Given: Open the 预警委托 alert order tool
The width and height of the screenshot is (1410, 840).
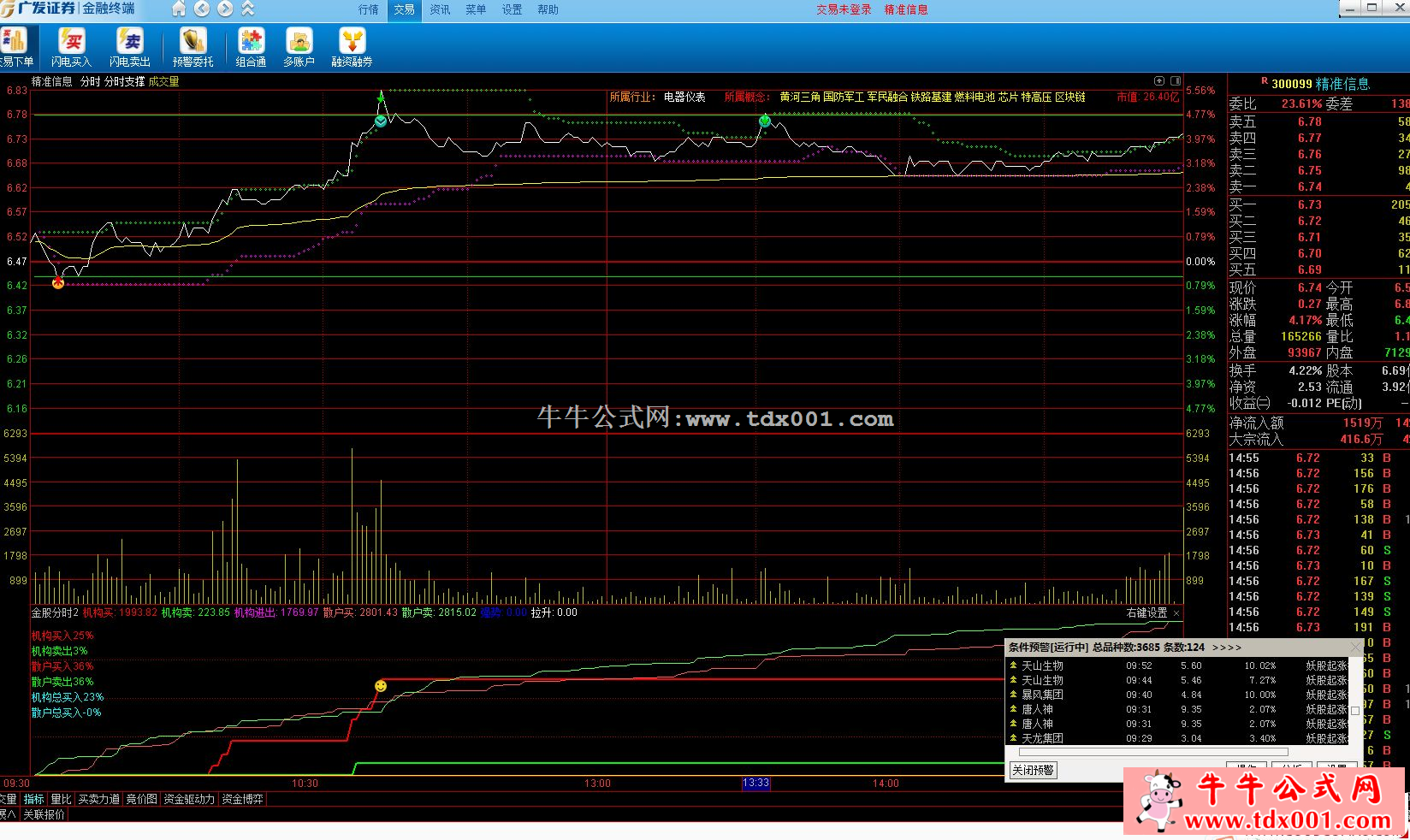Looking at the screenshot, I should coord(193,47).
